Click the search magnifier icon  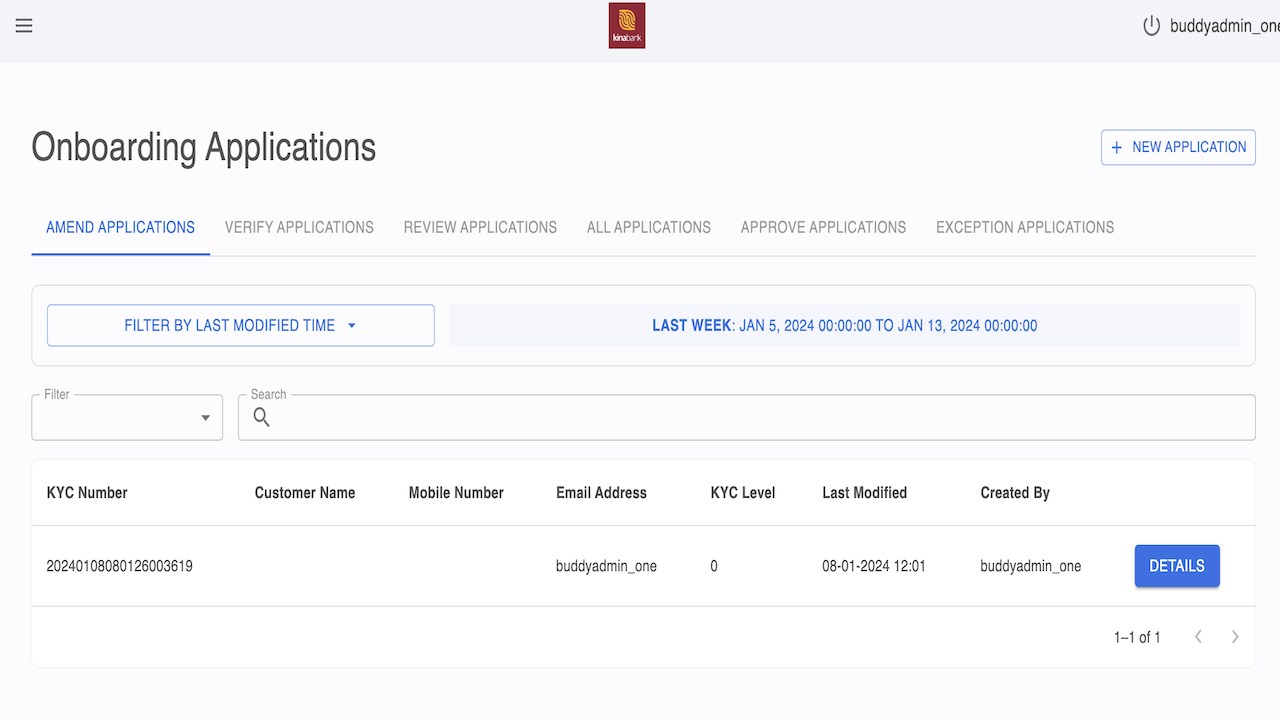(262, 417)
